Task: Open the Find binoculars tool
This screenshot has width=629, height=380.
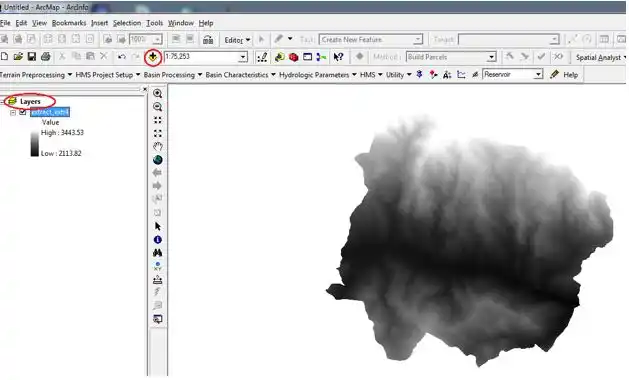Action: point(158,253)
